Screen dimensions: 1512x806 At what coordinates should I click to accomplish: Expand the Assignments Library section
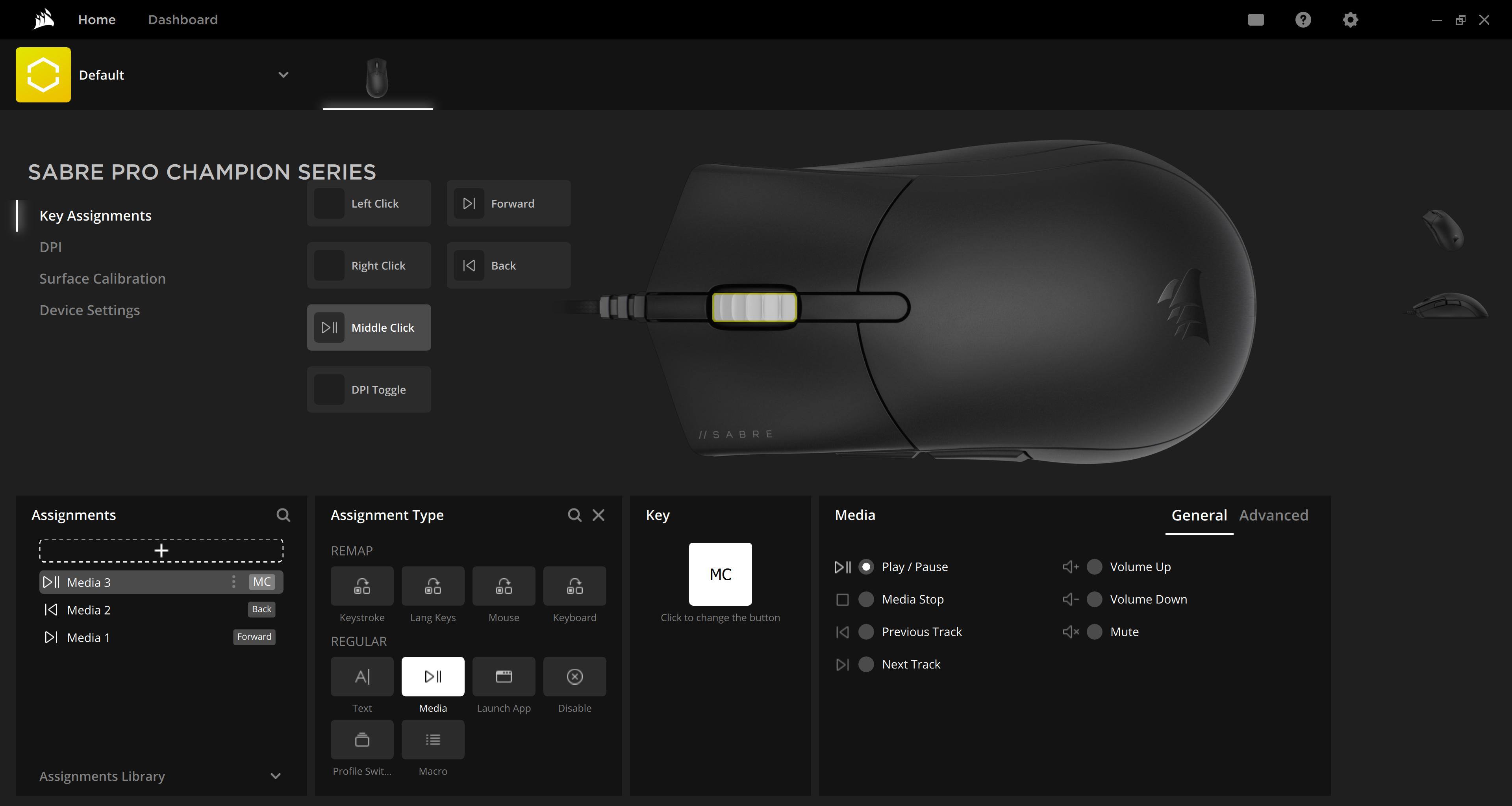275,776
